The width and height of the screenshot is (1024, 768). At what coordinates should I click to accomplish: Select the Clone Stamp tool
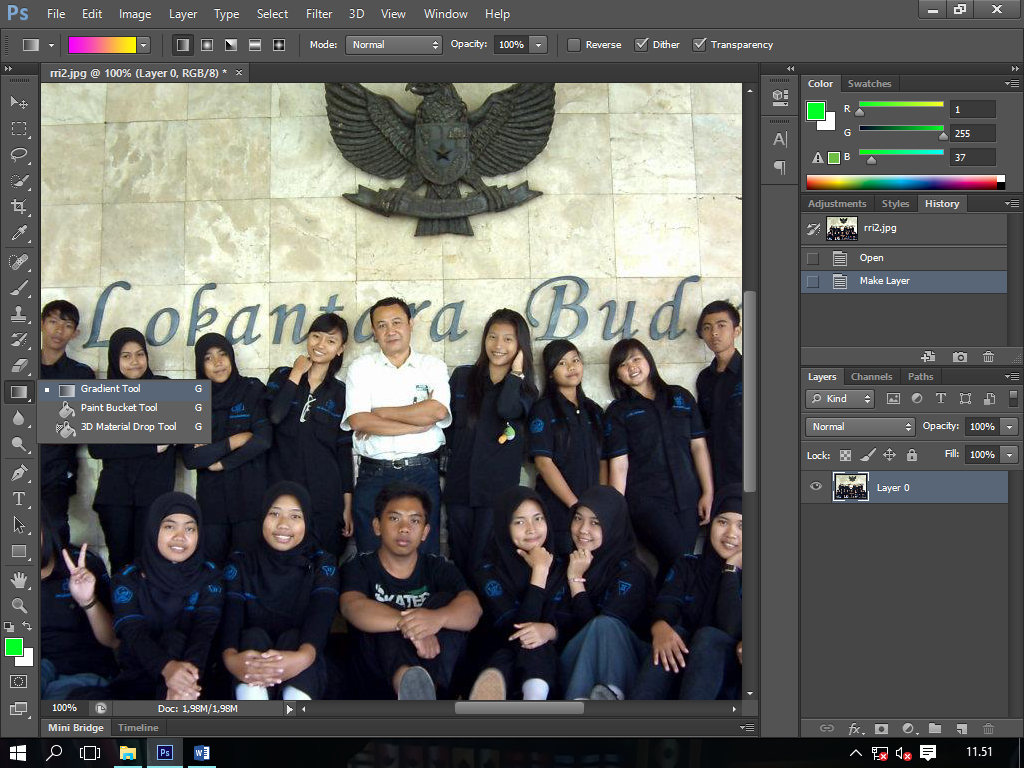coord(19,313)
